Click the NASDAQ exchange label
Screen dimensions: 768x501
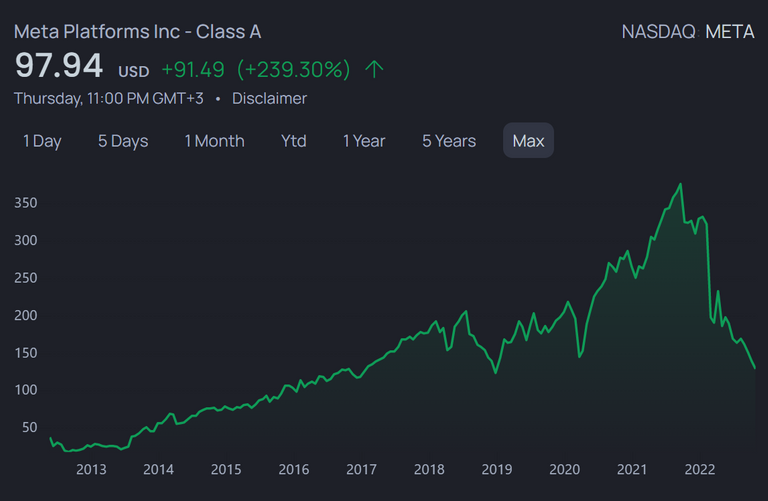(x=659, y=32)
